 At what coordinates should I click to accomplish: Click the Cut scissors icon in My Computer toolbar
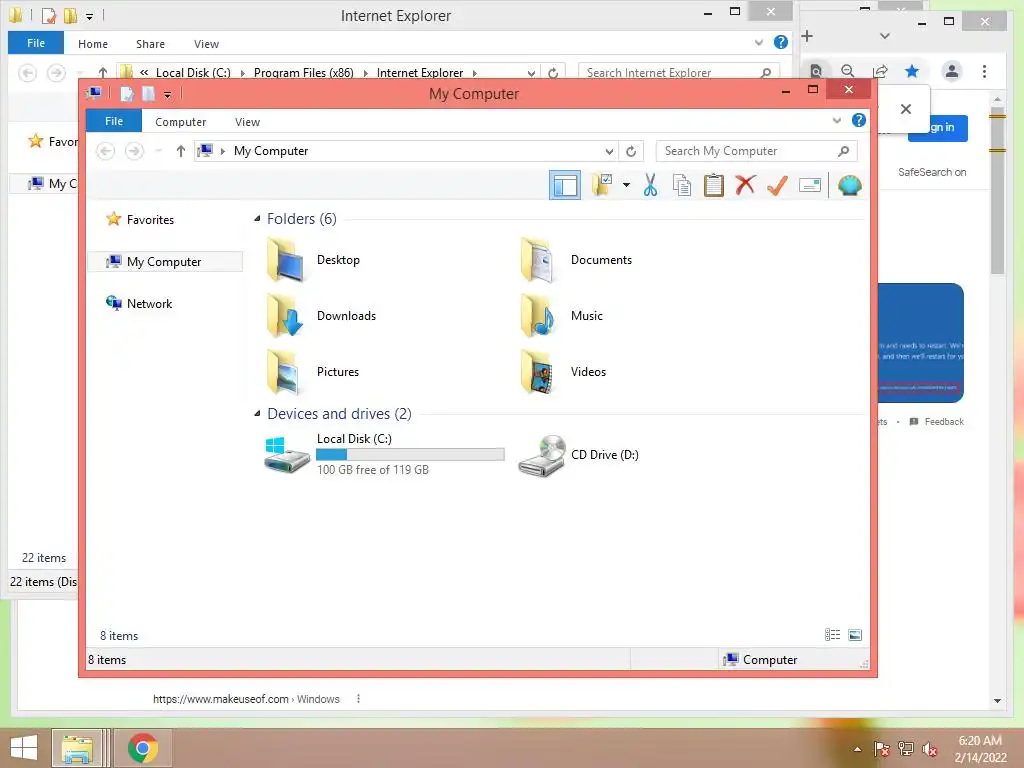[650, 185]
